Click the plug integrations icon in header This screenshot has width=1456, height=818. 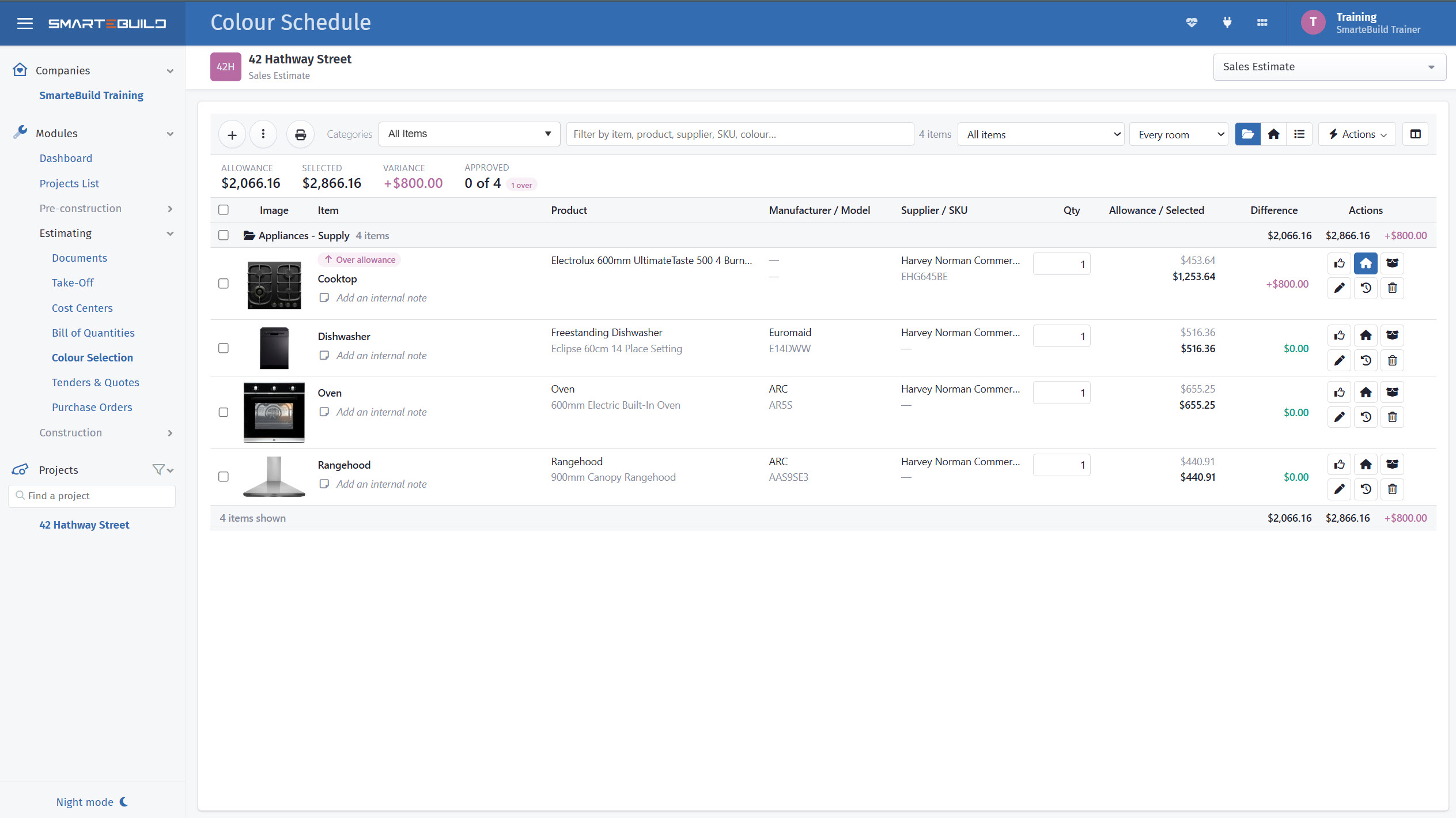pos(1227,22)
